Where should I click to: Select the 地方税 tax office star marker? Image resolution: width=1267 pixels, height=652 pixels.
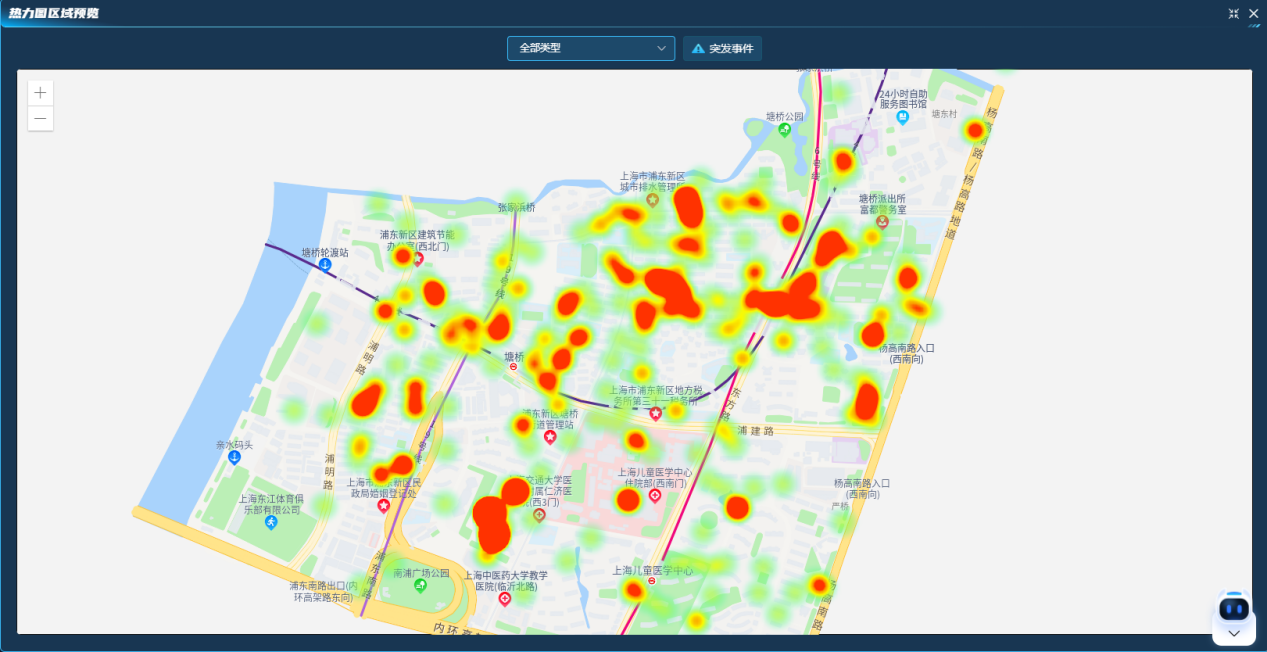656,413
